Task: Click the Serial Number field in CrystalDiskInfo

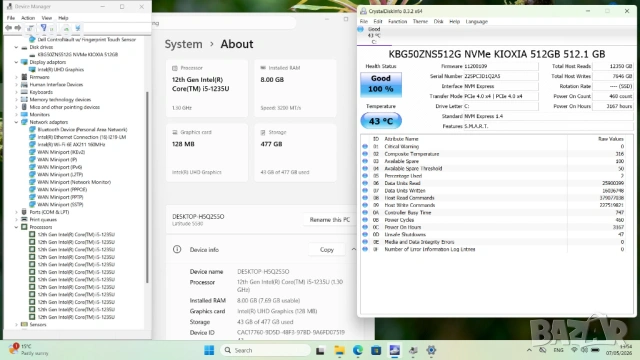Action: 500,76
